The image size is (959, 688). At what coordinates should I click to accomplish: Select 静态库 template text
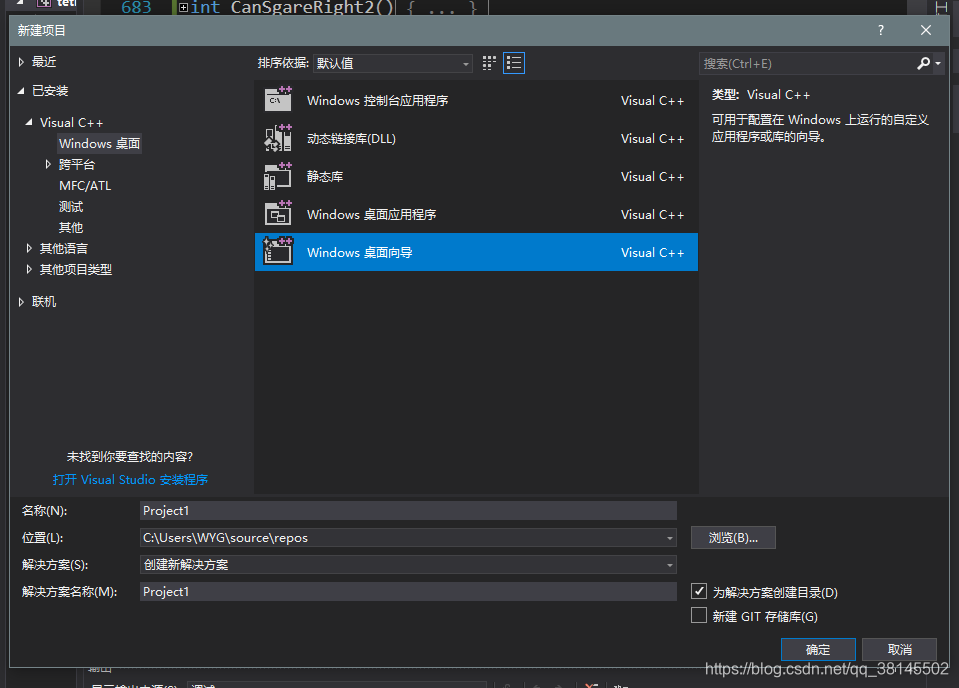325,177
